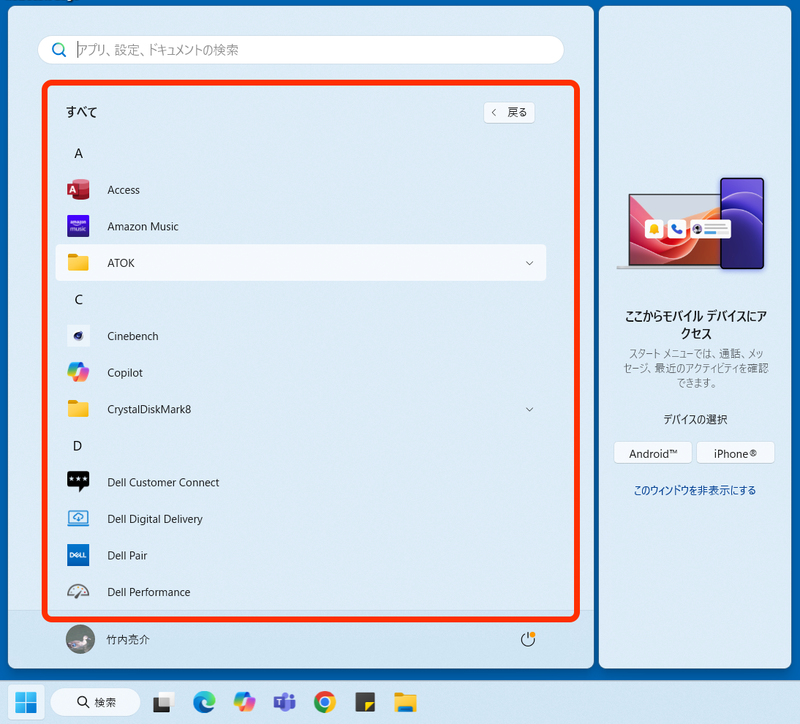Viewport: 800px width, 724px height.
Task: Open Dell Customer Connect icon
Action: [78, 482]
